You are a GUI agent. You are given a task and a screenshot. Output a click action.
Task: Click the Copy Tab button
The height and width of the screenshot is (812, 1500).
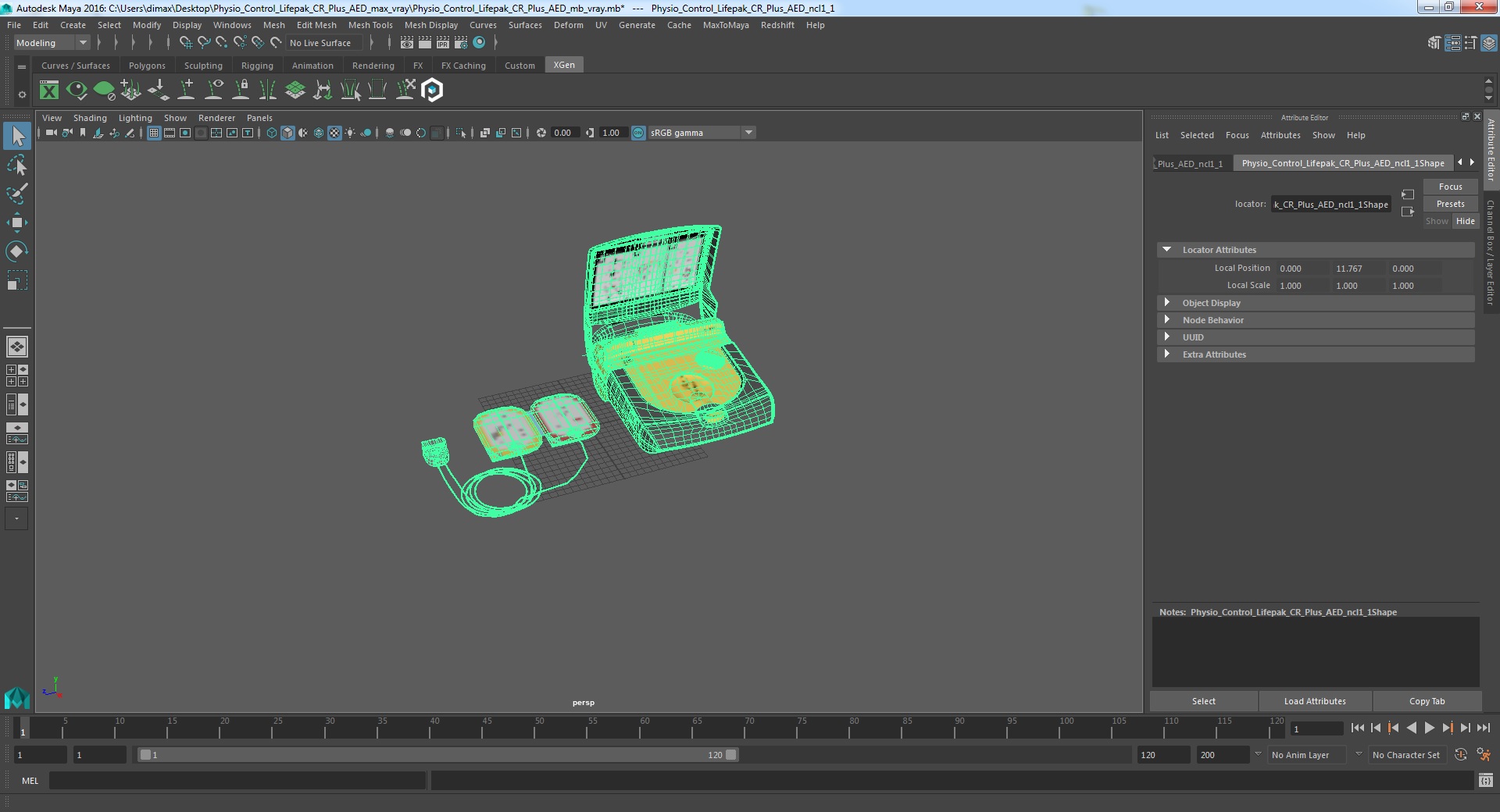click(x=1427, y=701)
